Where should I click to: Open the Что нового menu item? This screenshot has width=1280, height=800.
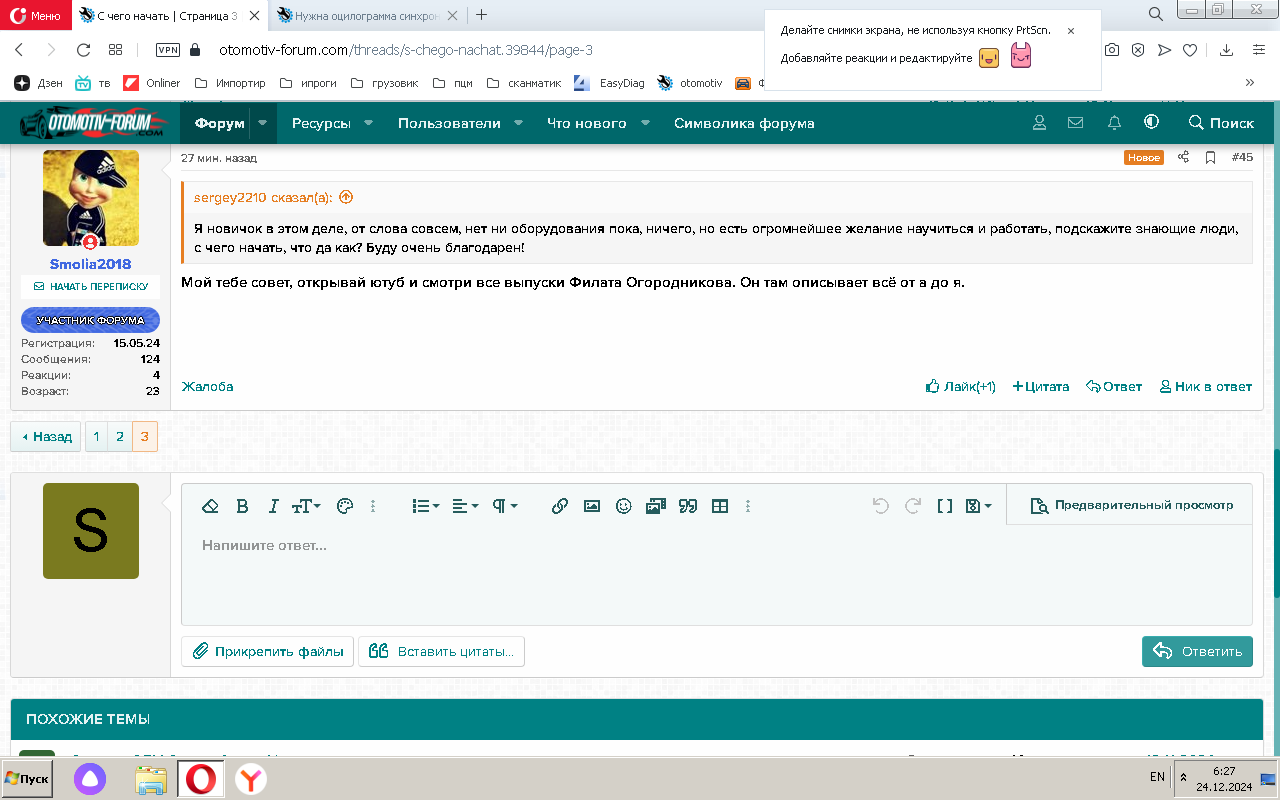586,123
